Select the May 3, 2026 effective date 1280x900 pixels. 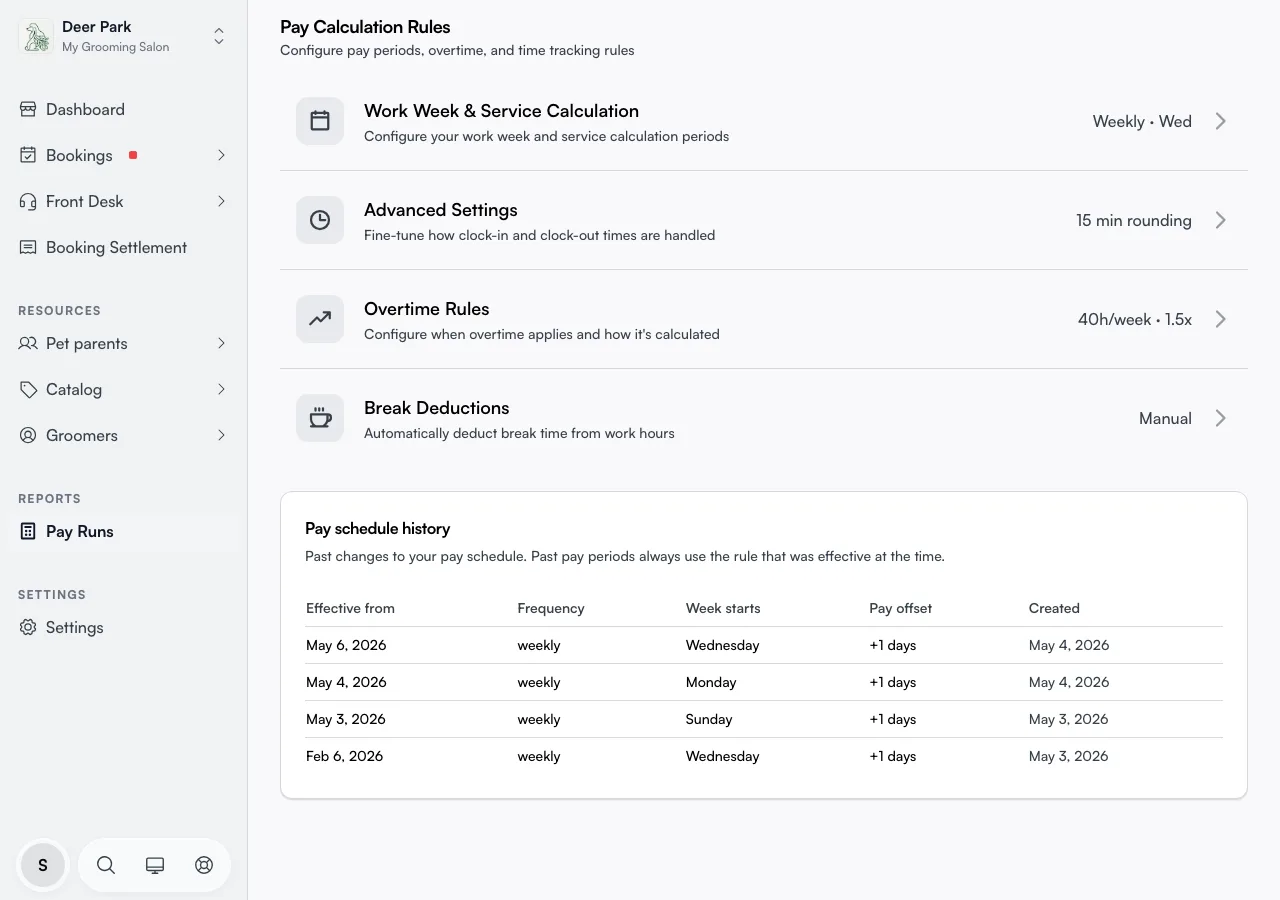pos(346,719)
